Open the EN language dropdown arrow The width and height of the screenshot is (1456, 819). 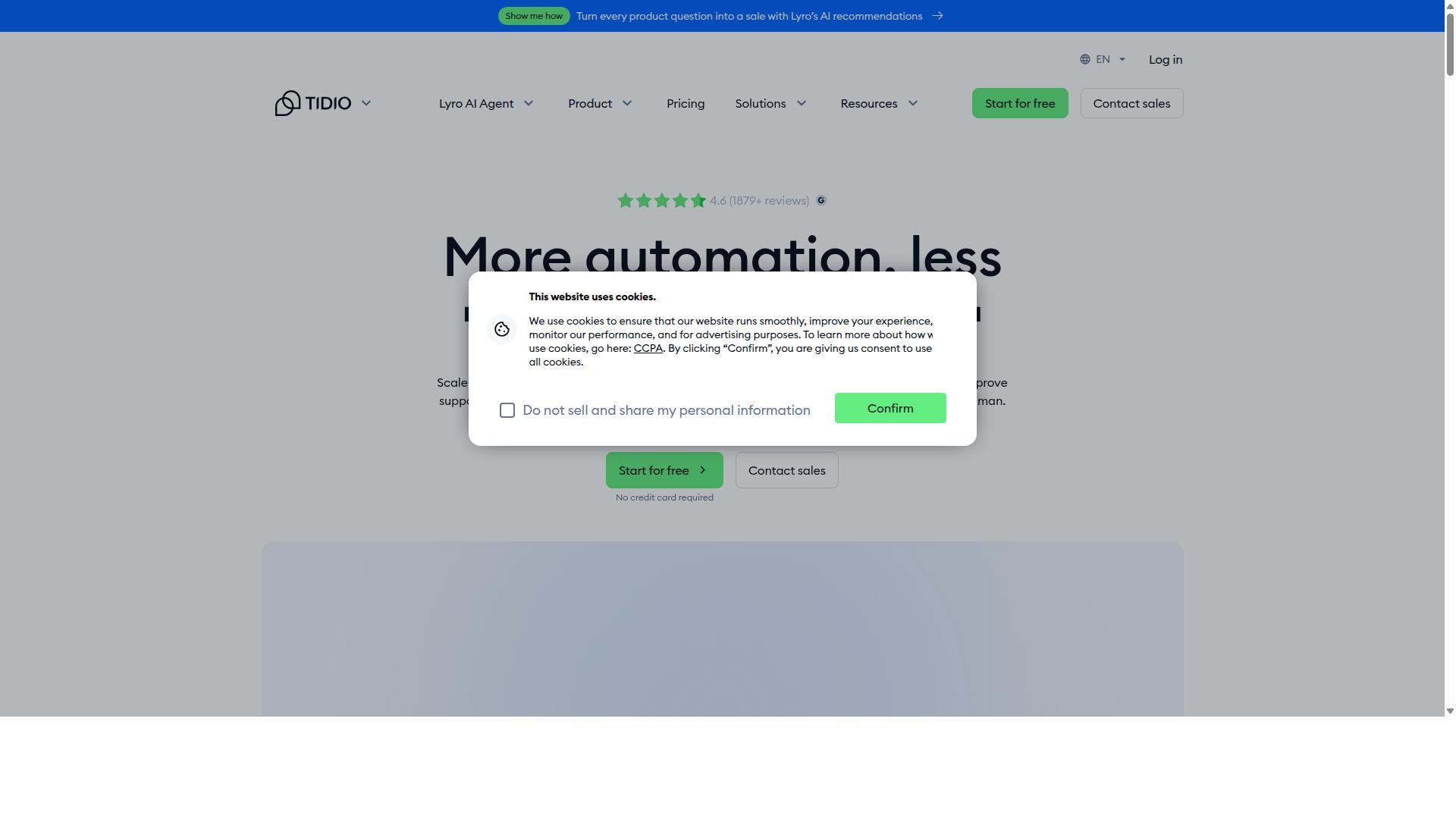click(1122, 59)
